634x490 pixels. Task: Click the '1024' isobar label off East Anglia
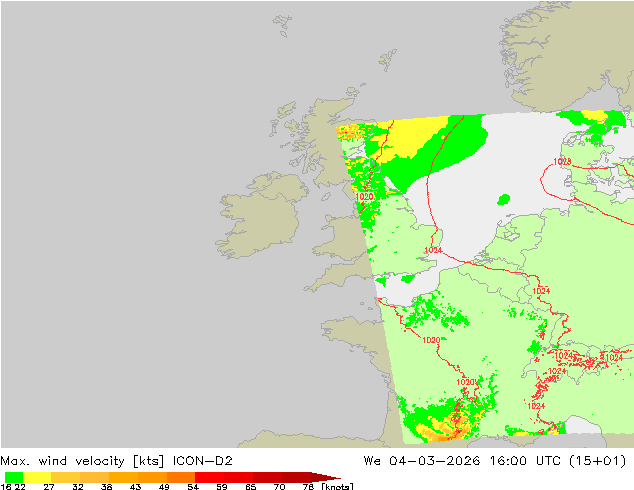[x=433, y=250]
